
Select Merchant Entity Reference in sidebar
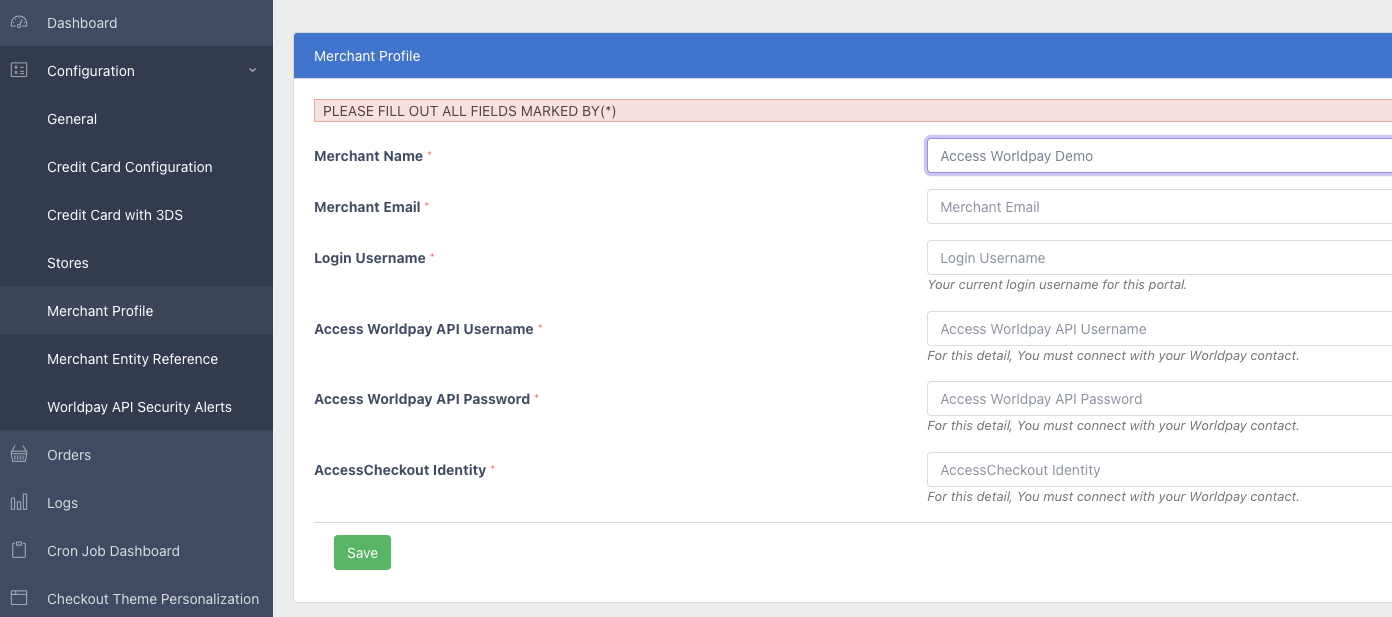pos(132,359)
